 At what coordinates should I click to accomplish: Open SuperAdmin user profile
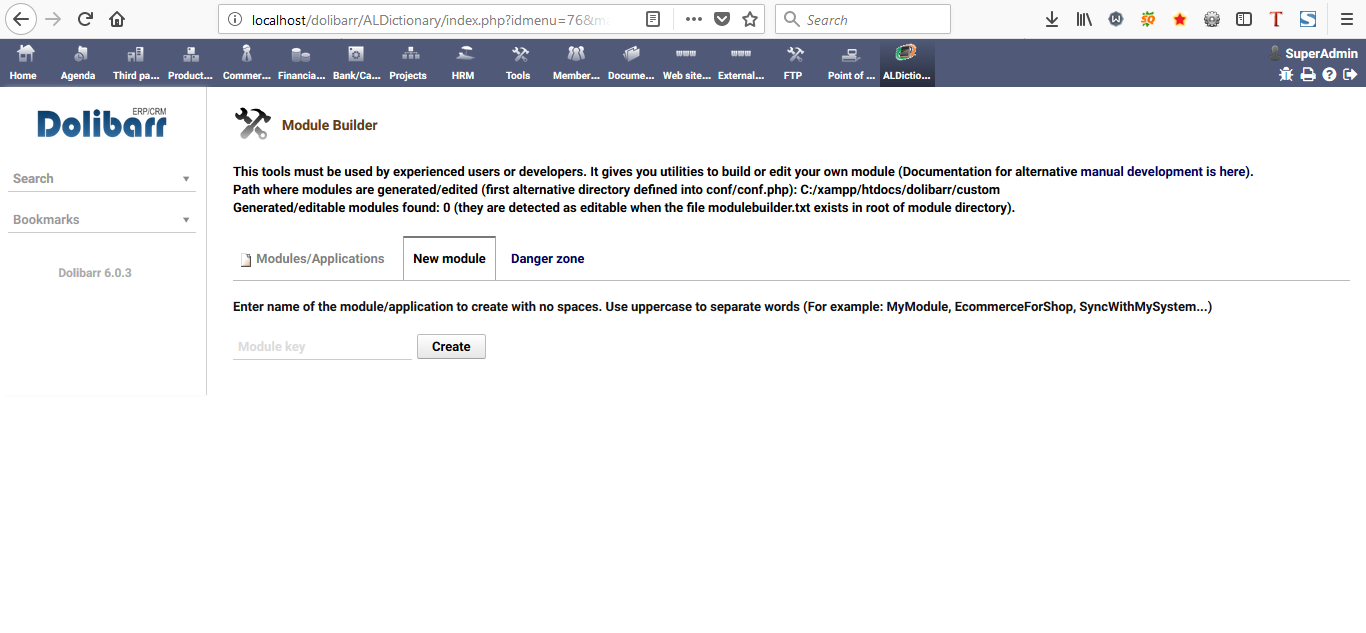click(1321, 53)
